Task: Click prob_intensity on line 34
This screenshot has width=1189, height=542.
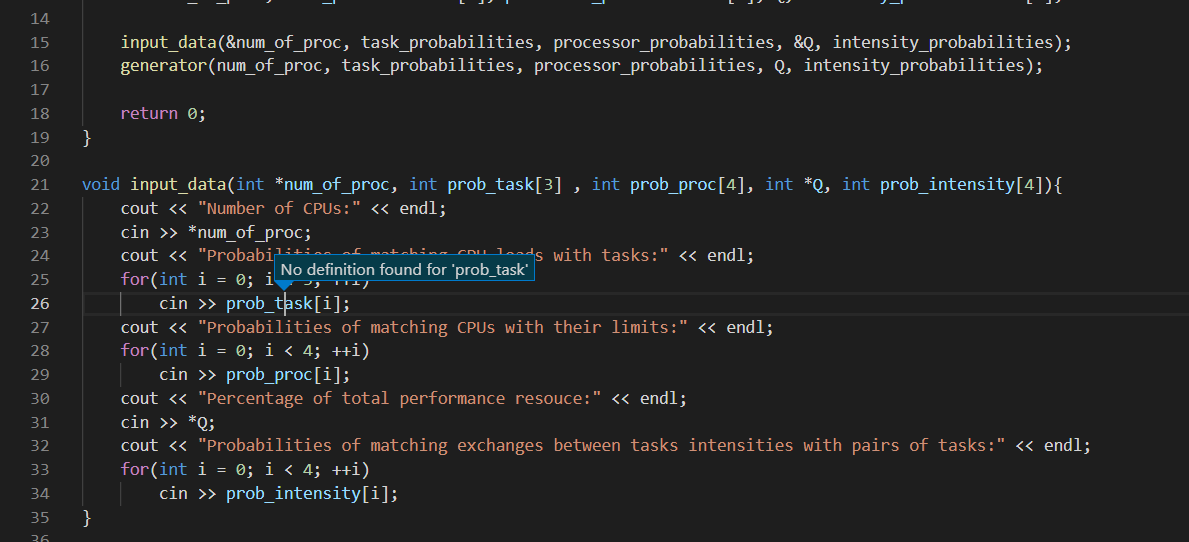Action: [293, 493]
